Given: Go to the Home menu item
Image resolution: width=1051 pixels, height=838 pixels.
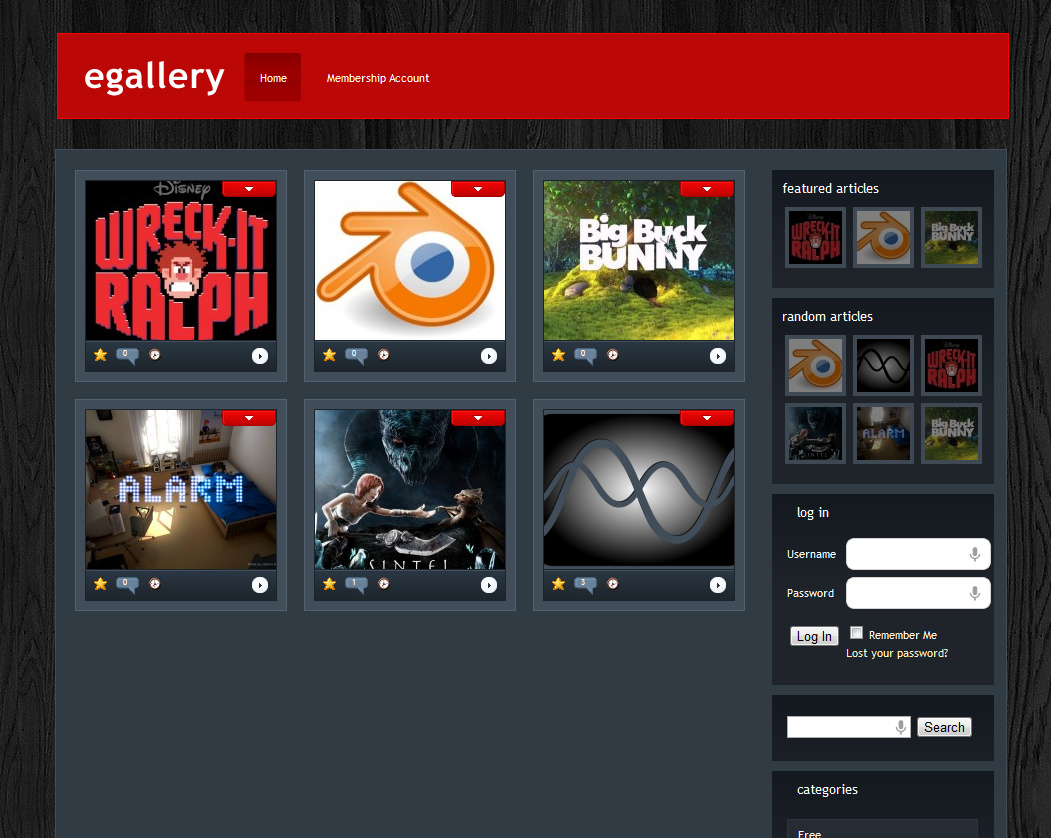Looking at the screenshot, I should pos(273,78).
